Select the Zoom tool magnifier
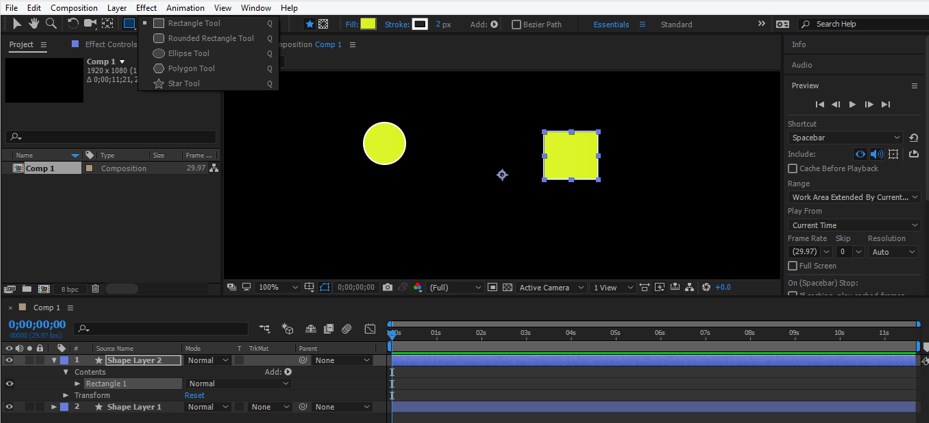 pyautogui.click(x=51, y=24)
